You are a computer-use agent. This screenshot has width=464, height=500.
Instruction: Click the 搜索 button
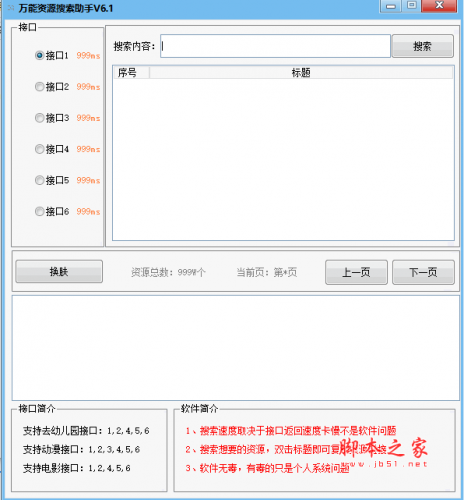click(423, 46)
